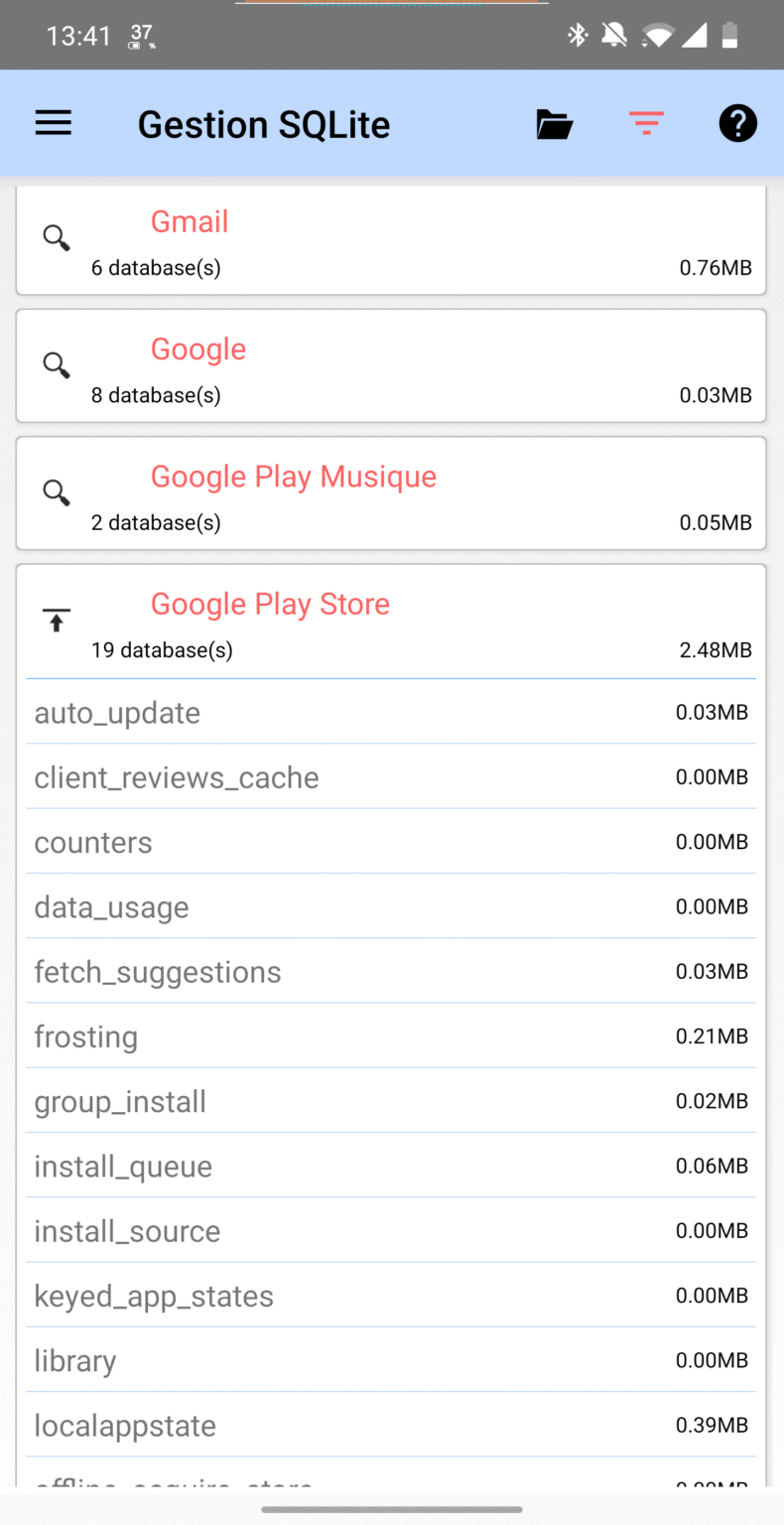This screenshot has width=784, height=1525.
Task: Click the magnifier icon next to Google
Action: point(56,365)
